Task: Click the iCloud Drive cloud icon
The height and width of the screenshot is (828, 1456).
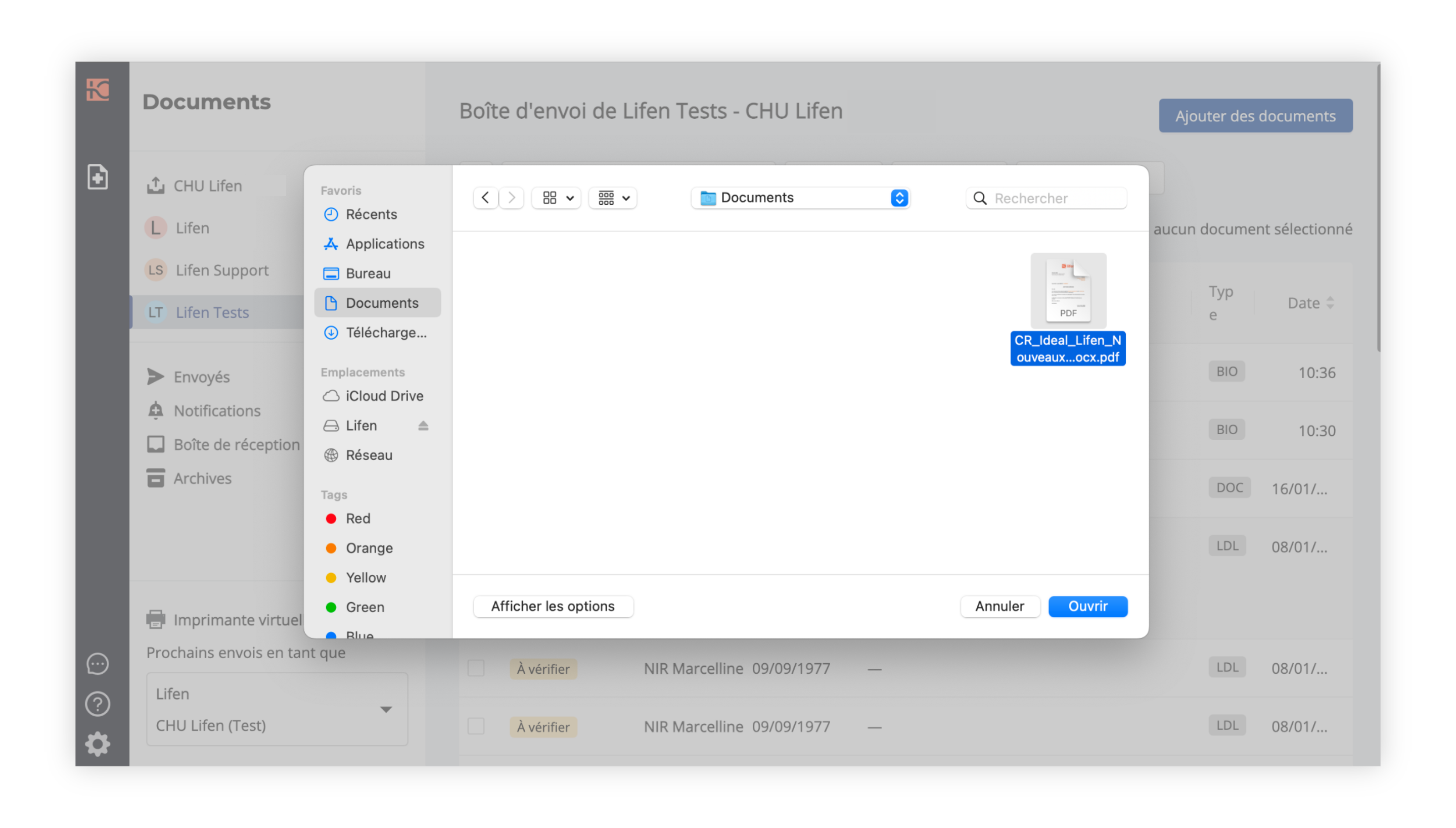Action: (331, 396)
